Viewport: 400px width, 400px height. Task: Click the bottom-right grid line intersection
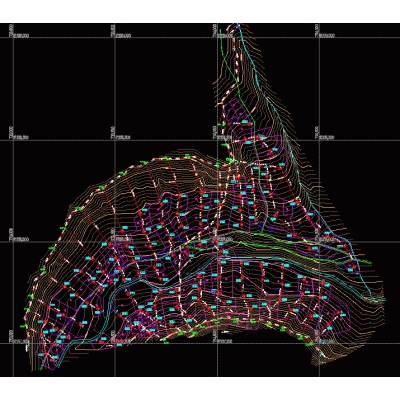(x=319, y=343)
